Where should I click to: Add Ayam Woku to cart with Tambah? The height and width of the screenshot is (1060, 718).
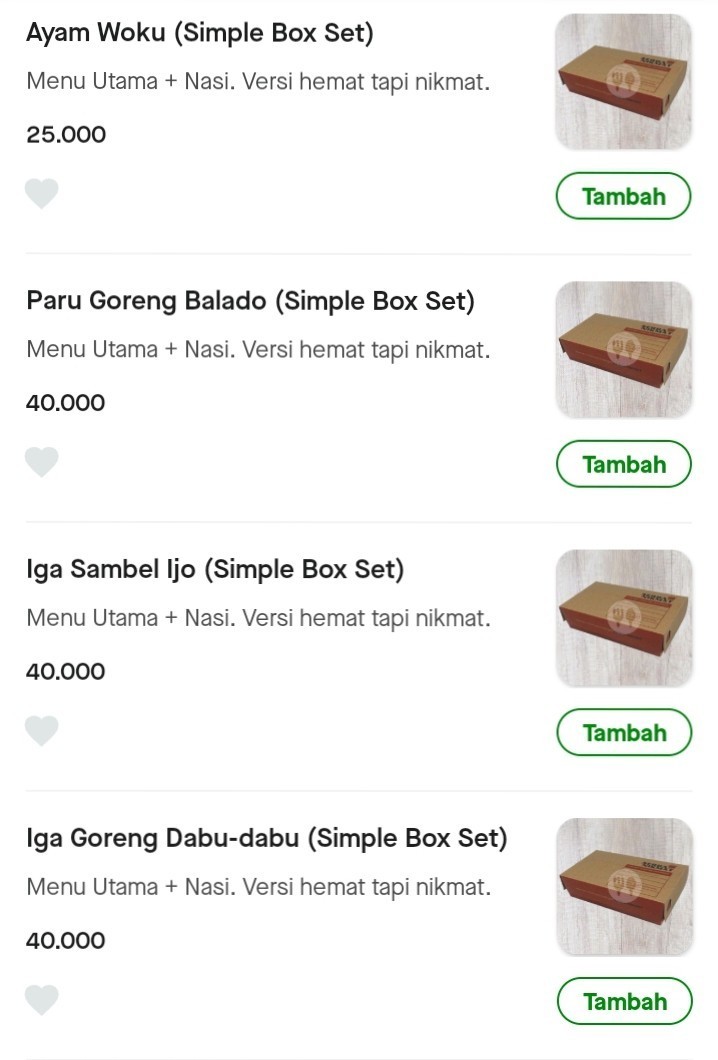pyautogui.click(x=623, y=196)
